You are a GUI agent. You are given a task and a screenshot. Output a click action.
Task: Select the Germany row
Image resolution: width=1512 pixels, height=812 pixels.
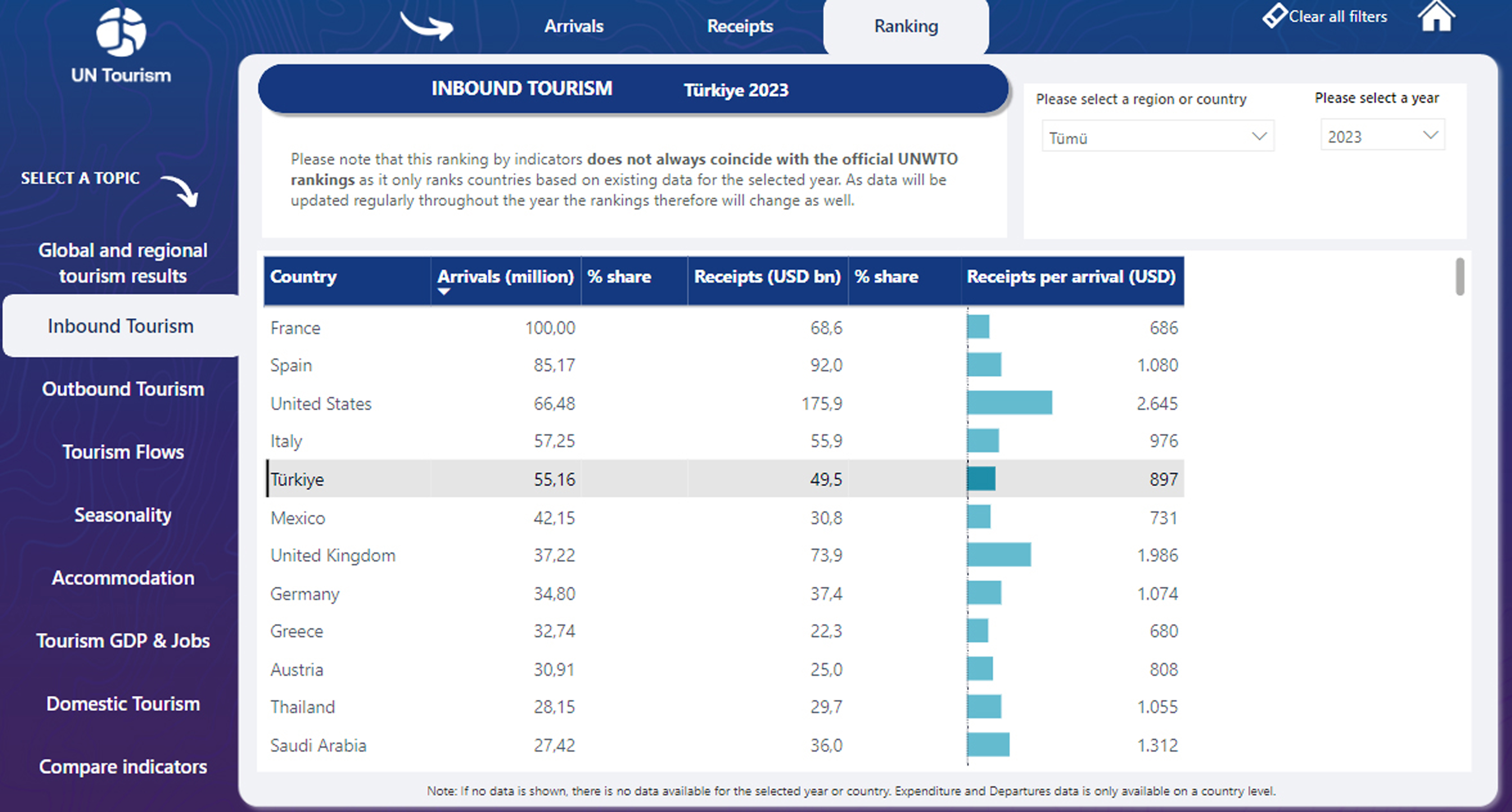[724, 593]
